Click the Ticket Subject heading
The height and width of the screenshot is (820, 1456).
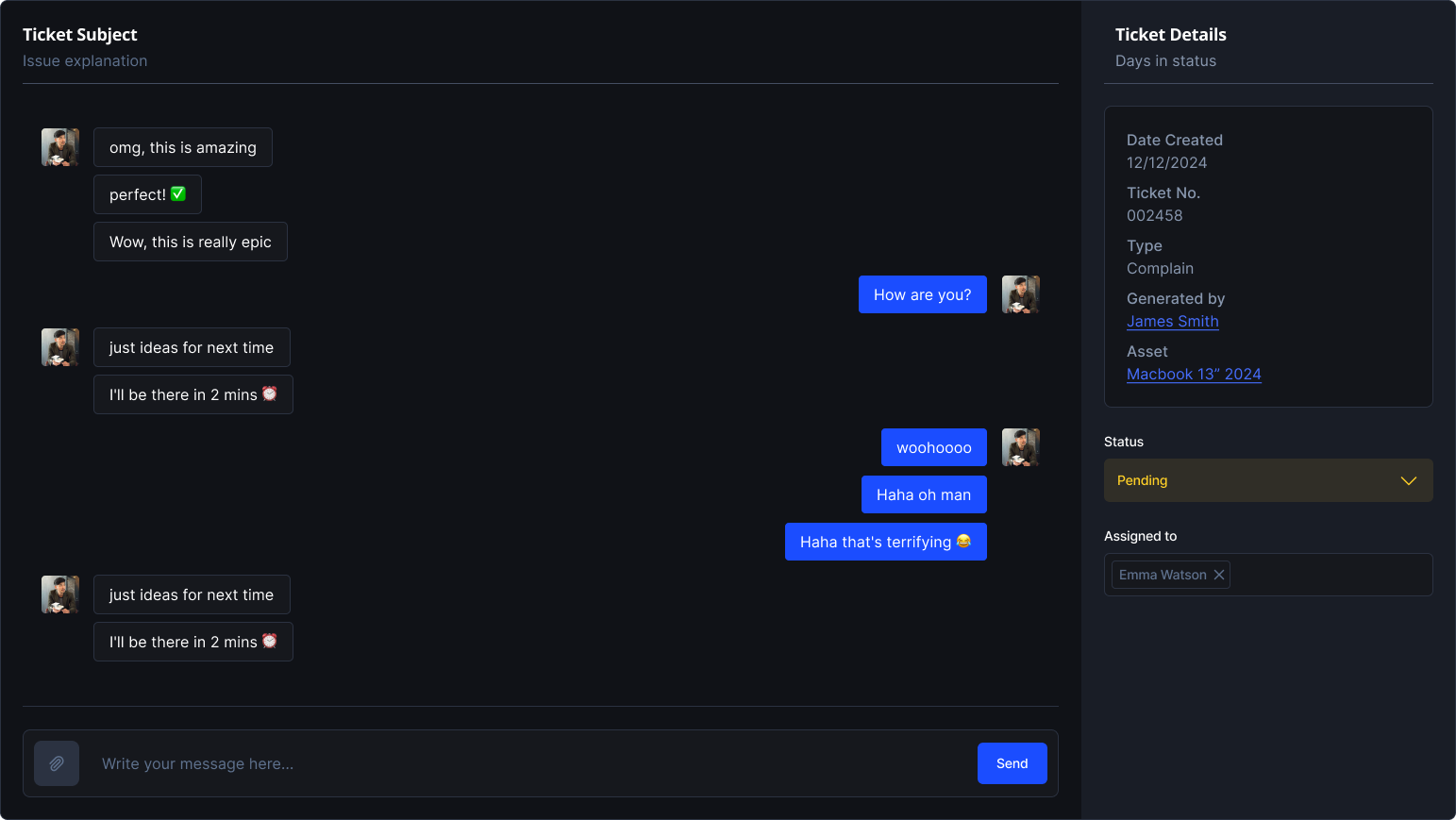coord(80,35)
